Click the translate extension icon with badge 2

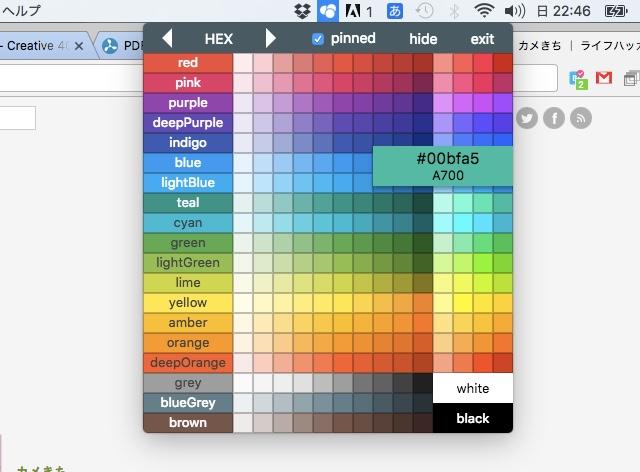tap(578, 79)
